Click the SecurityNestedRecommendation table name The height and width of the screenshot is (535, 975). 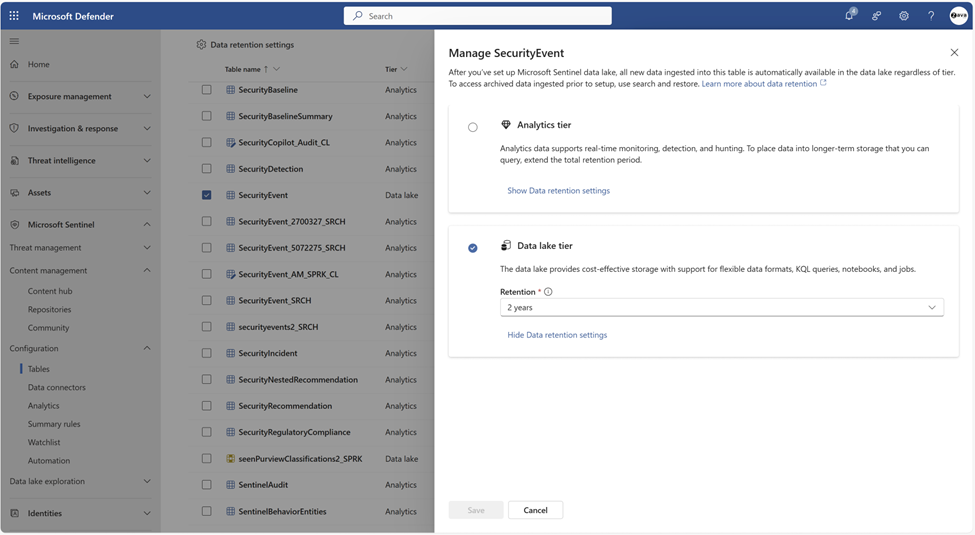298,379
